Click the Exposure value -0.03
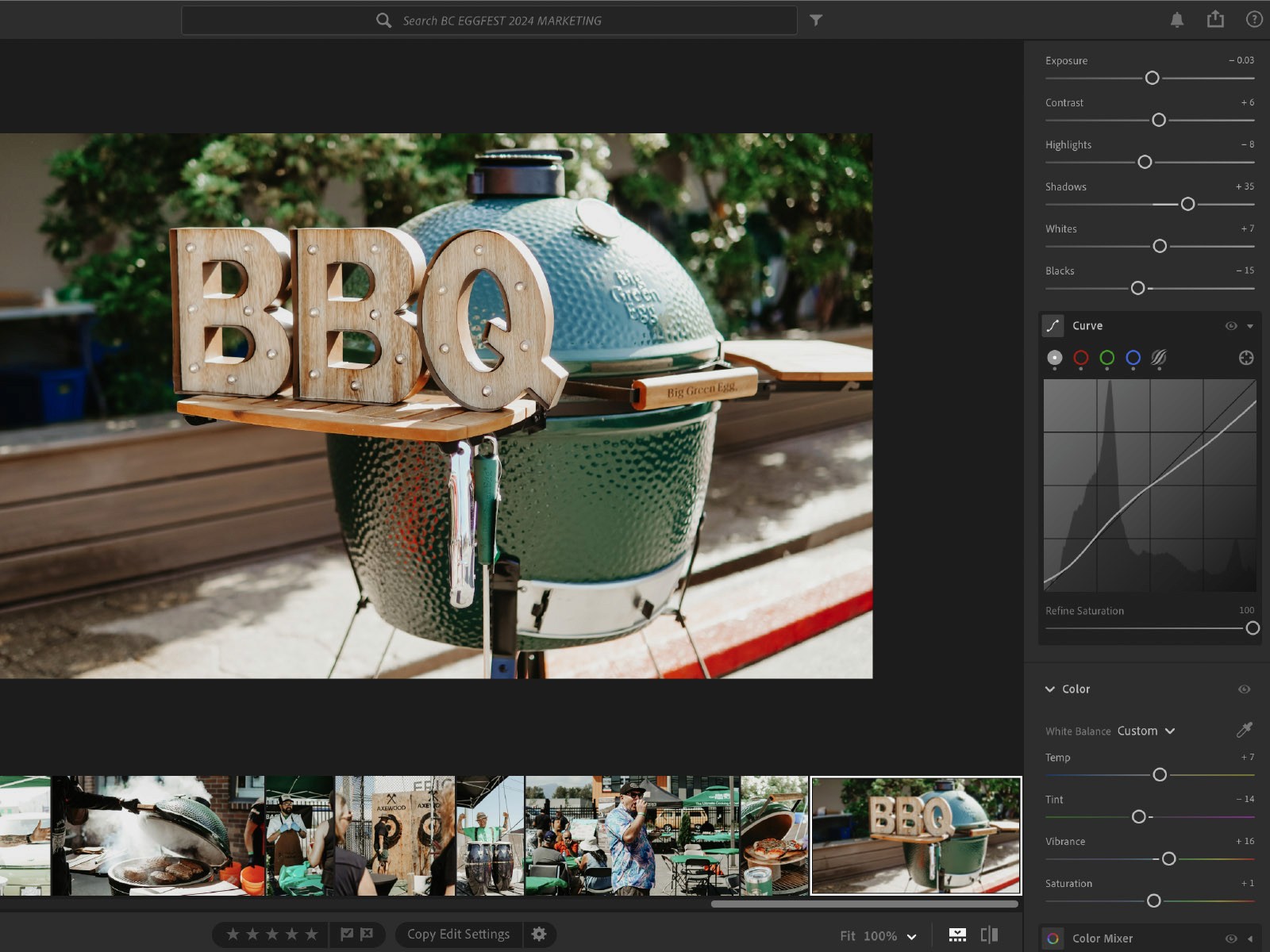This screenshot has width=1270, height=952. (1241, 60)
